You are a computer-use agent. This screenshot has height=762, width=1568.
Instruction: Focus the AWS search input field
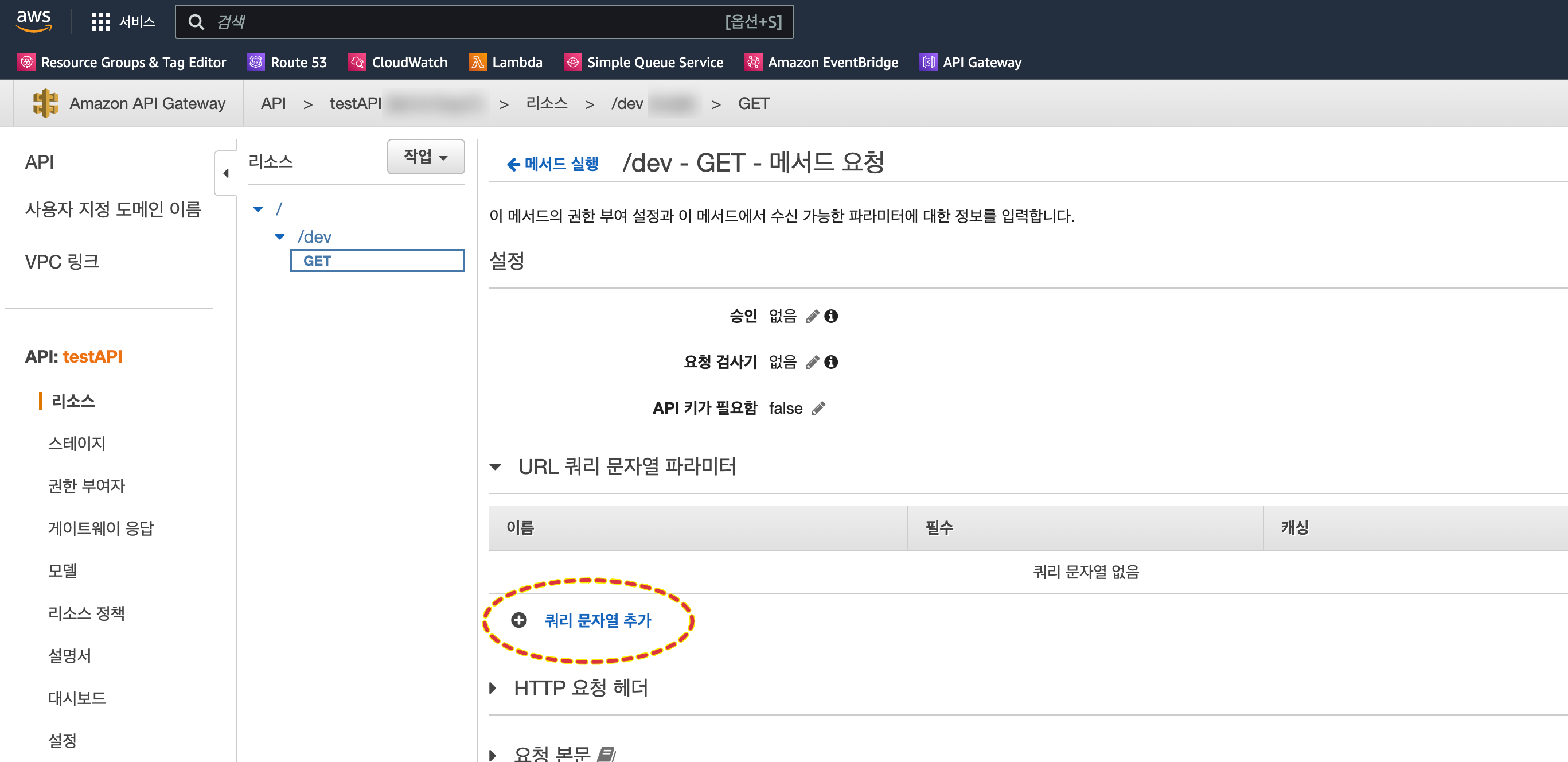coord(463,22)
